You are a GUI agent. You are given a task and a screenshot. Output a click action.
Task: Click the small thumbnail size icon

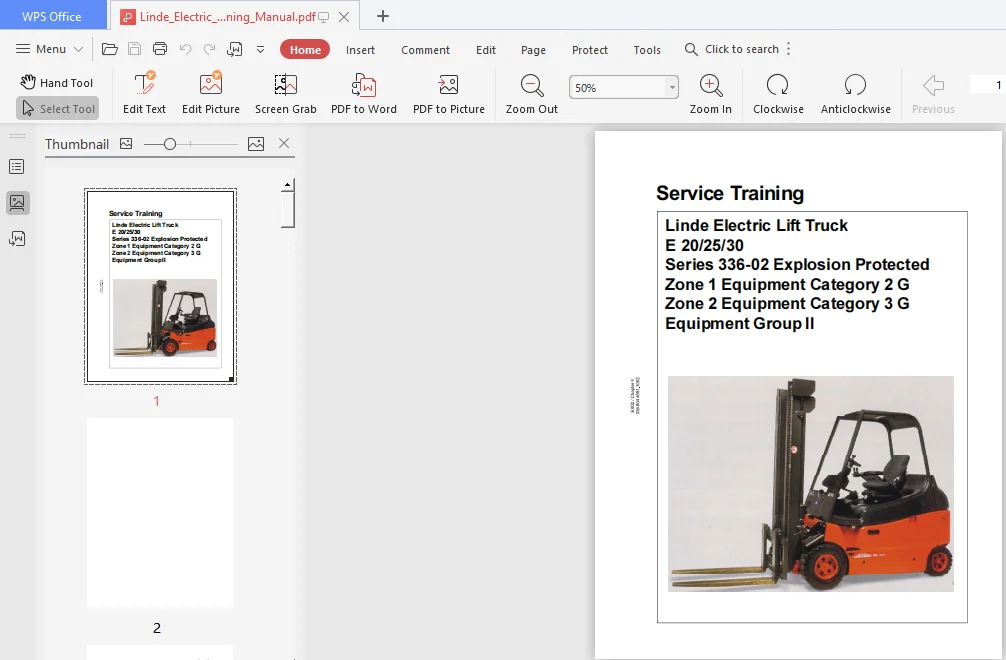126,144
